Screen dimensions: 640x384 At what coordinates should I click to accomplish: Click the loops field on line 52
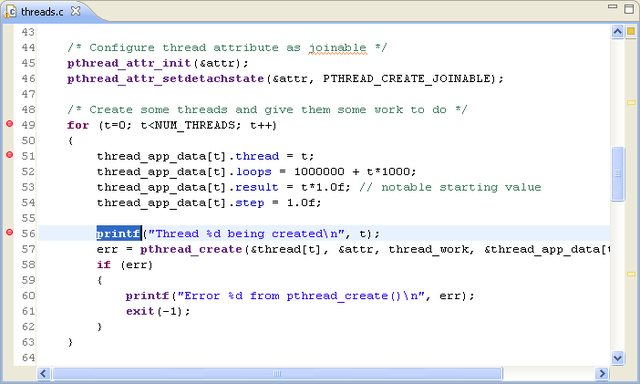(x=253, y=172)
